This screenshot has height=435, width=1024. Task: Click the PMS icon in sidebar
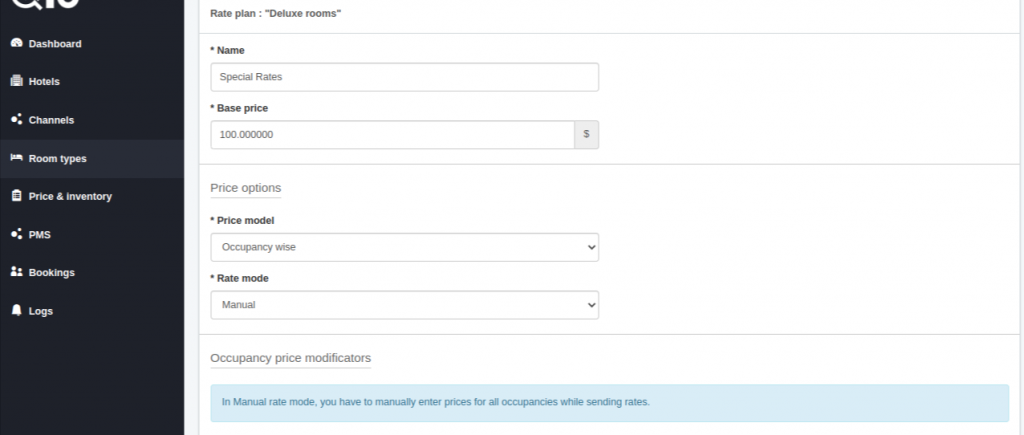point(17,234)
